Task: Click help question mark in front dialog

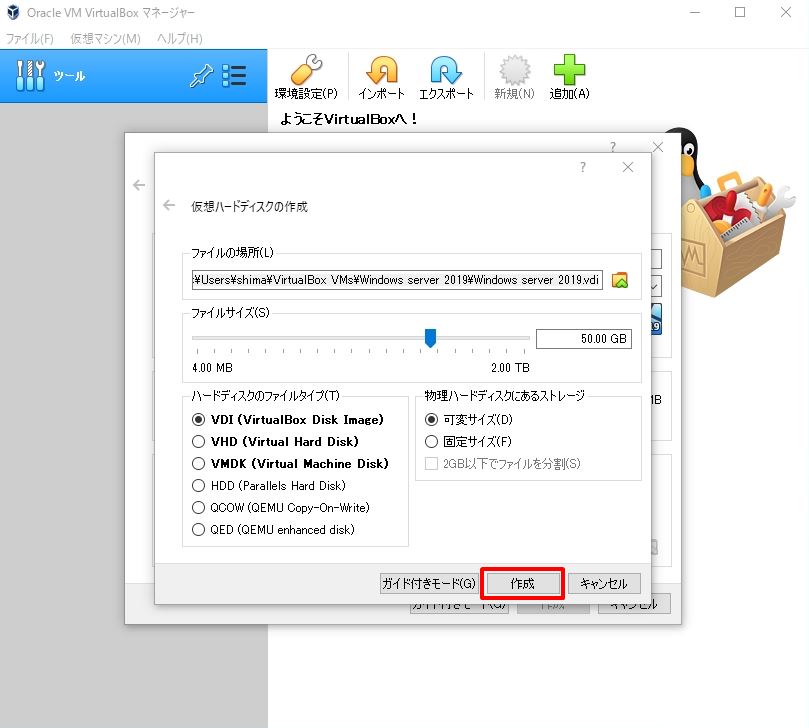Action: (583, 167)
